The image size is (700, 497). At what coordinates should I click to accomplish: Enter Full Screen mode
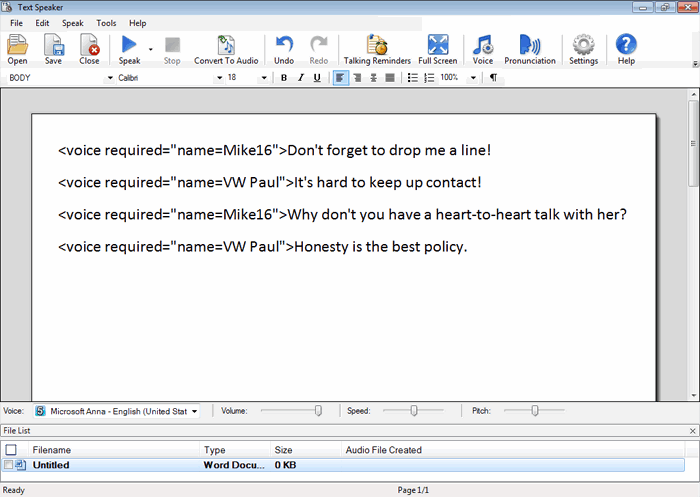[x=438, y=45]
